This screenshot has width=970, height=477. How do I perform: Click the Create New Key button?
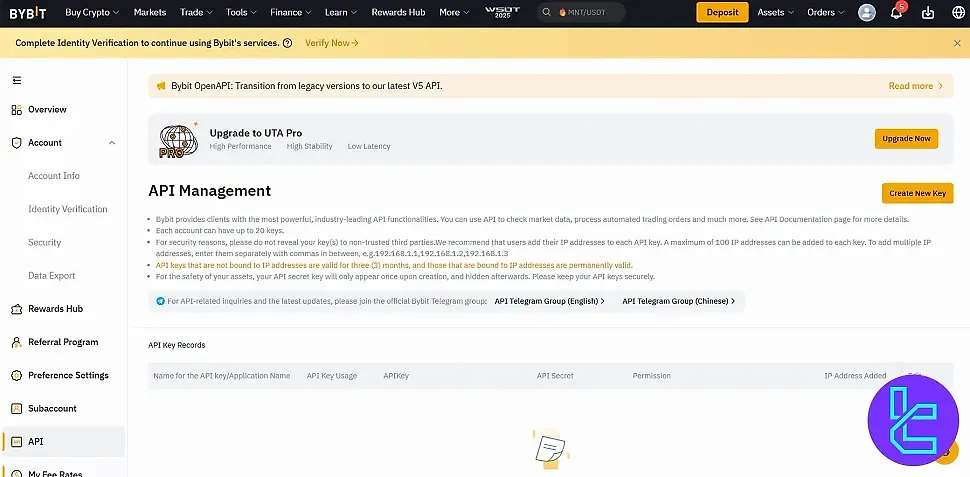point(917,193)
